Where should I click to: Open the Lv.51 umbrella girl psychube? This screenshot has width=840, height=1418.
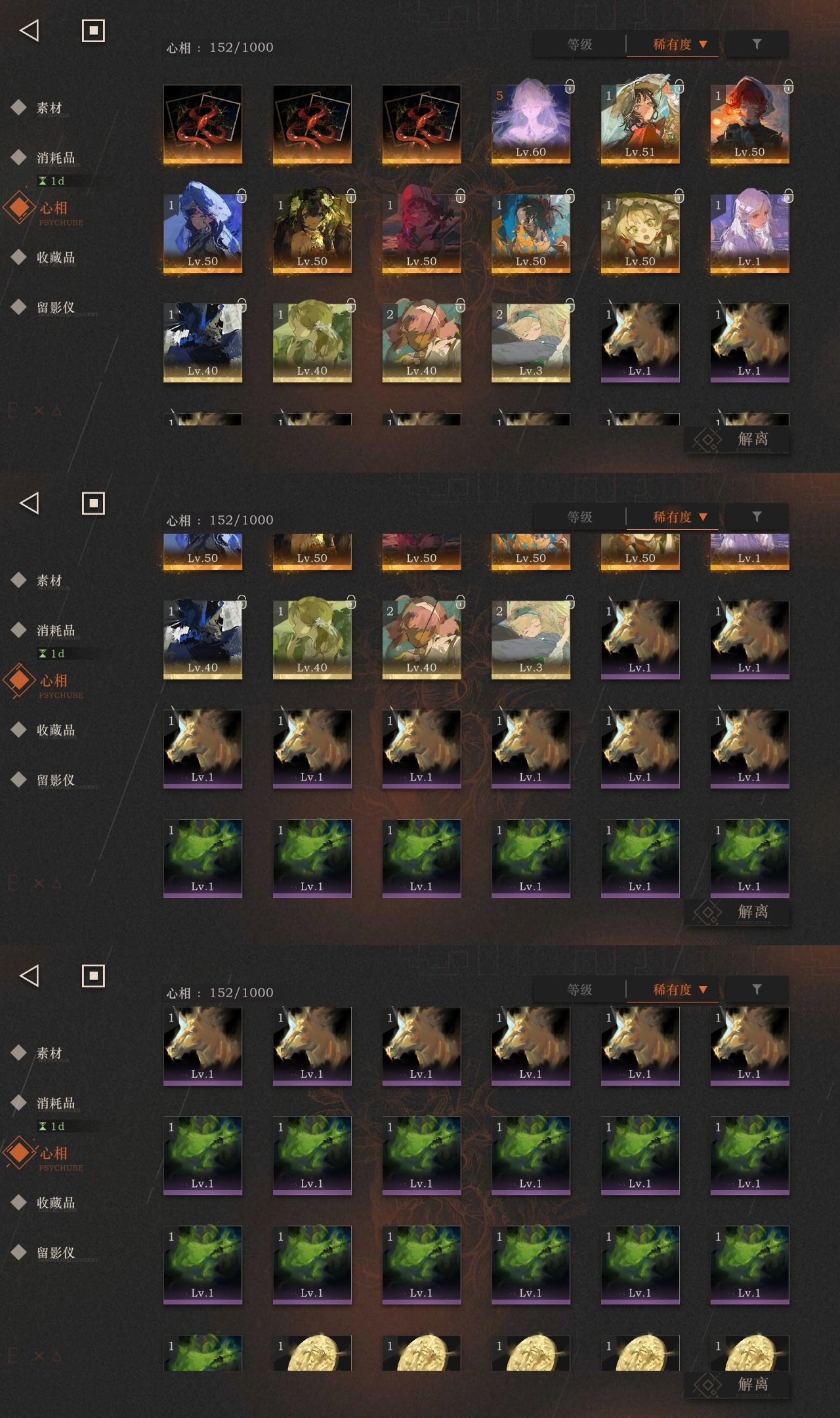click(640, 123)
